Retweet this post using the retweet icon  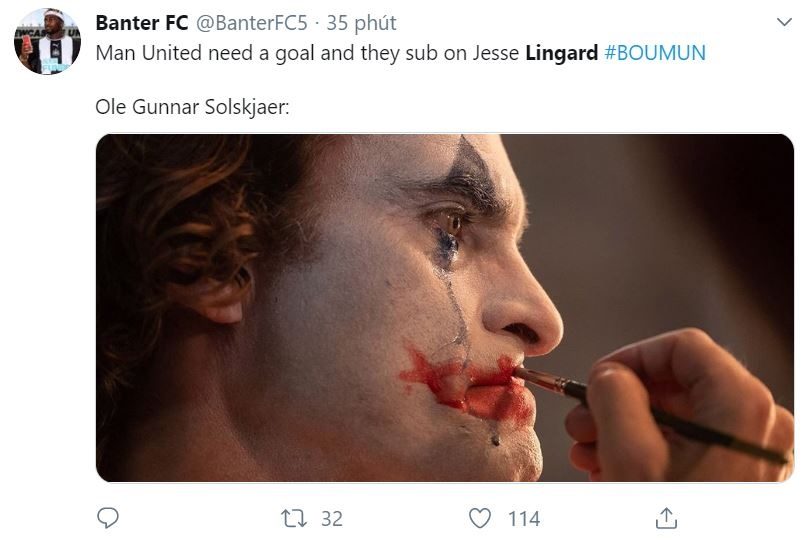[x=293, y=518]
